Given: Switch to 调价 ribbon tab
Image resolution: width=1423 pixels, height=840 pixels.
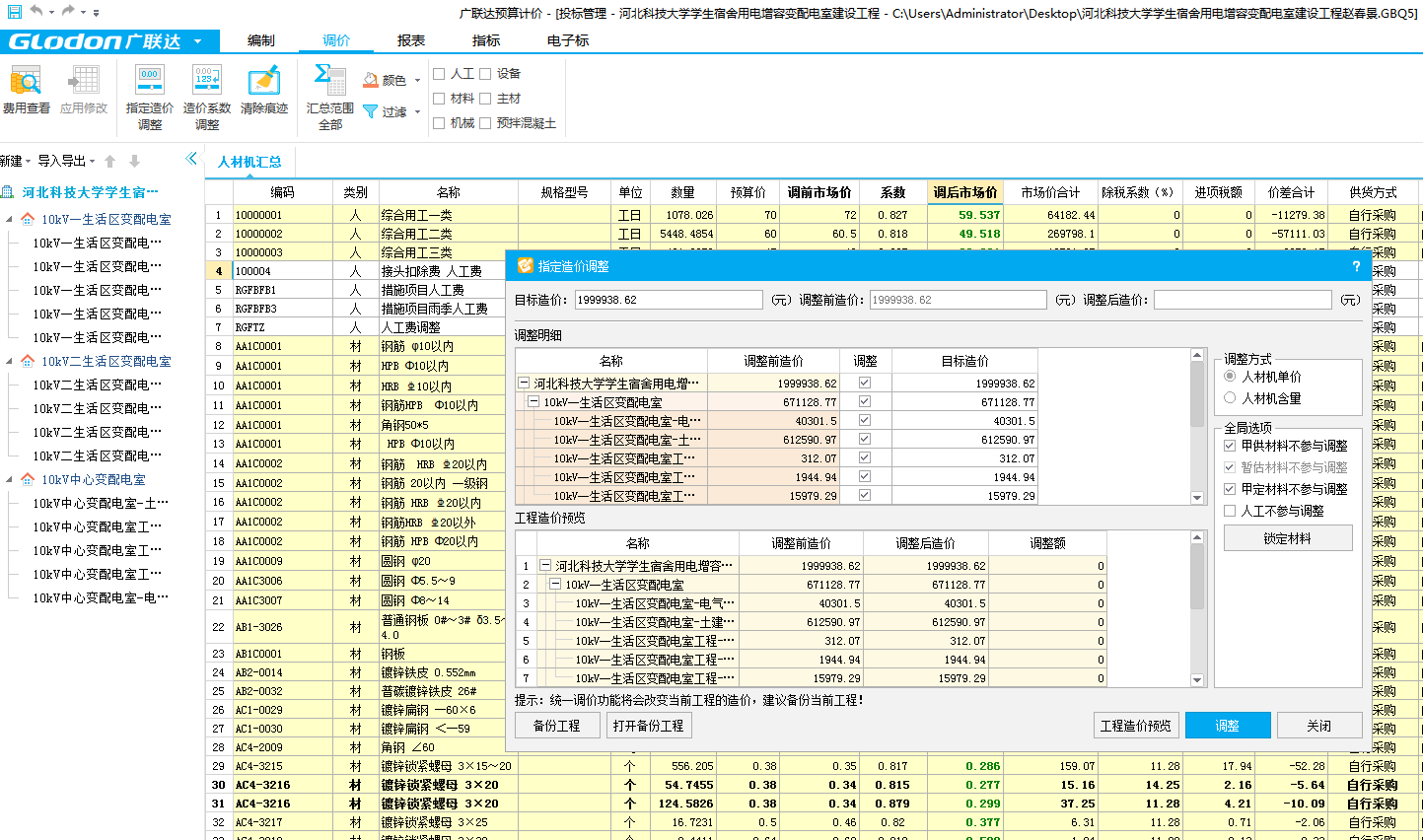Looking at the screenshot, I should click(336, 40).
